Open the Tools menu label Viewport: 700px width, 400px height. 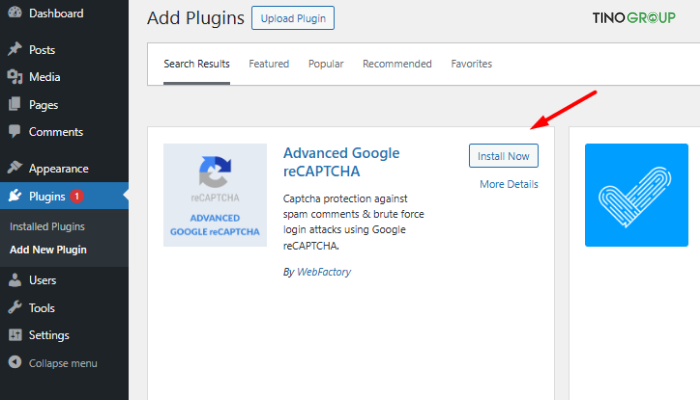(42, 308)
